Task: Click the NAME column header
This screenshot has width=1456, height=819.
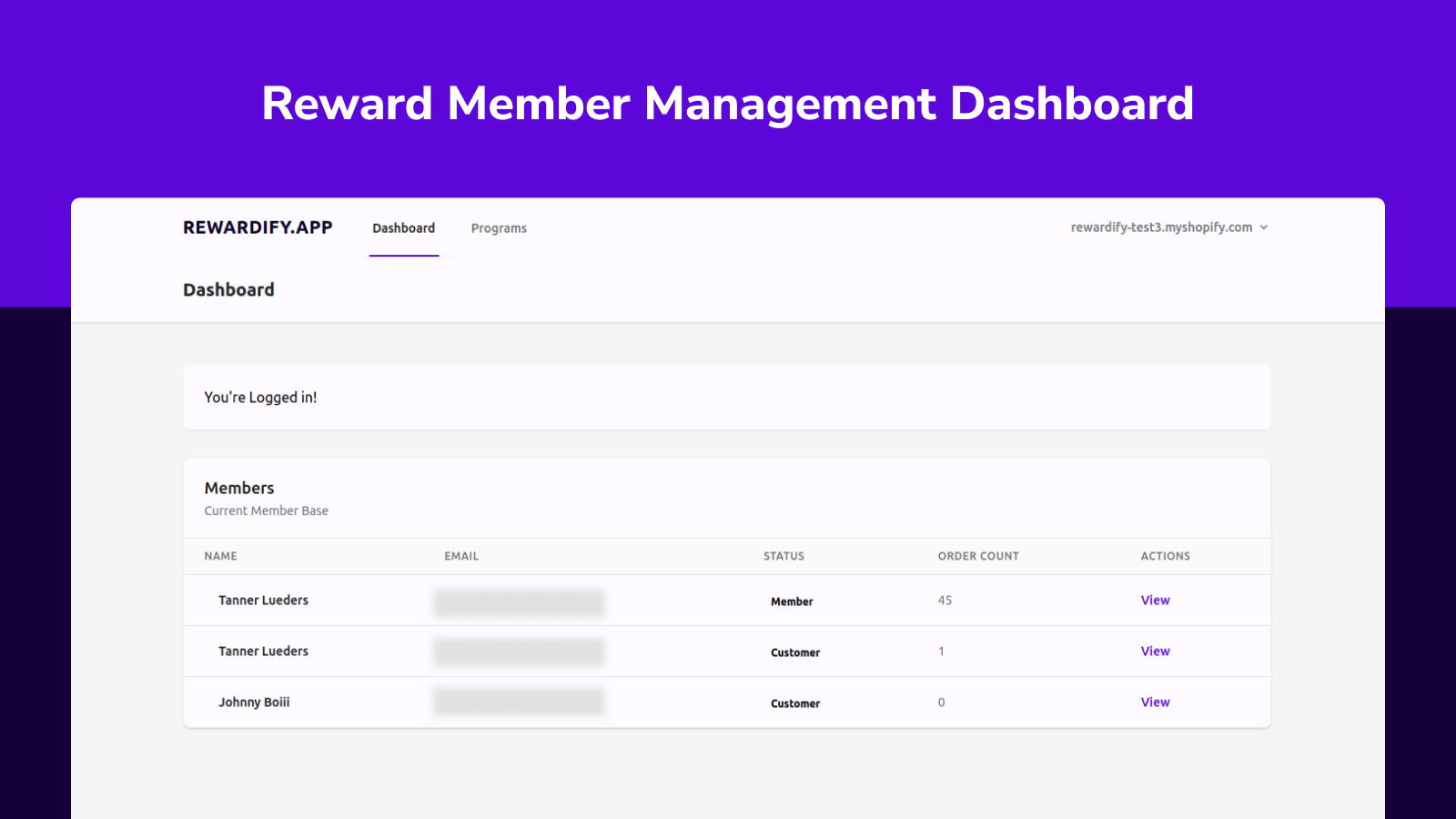Action: [220, 556]
